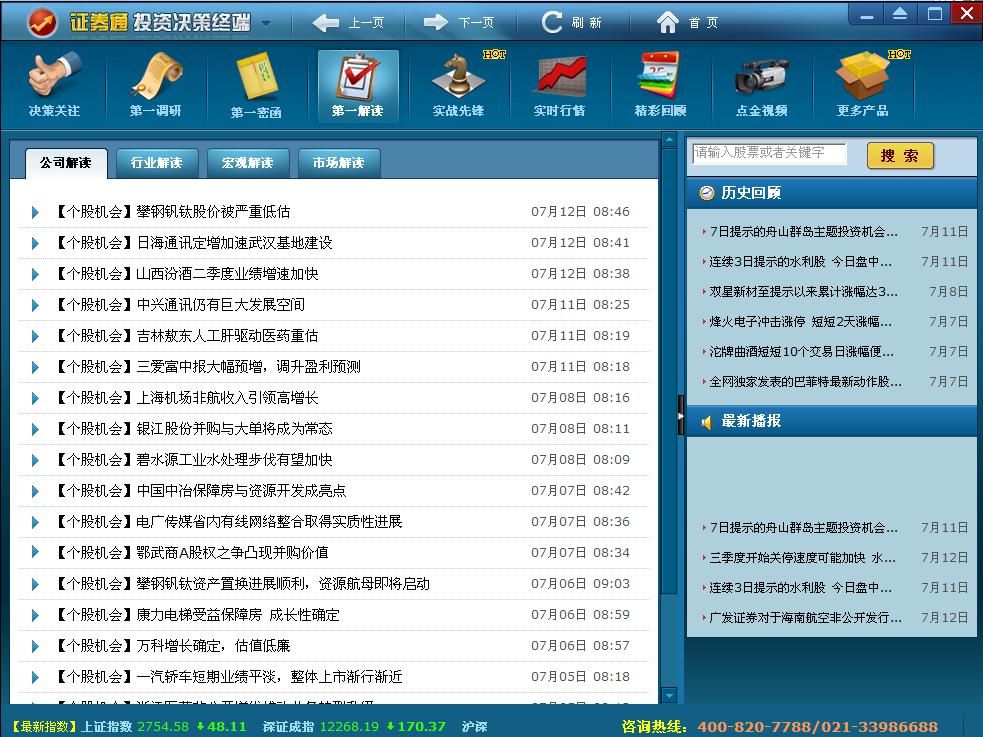The width and height of the screenshot is (983, 737).
Task: Switch to the 市场解读 tab
Action: 339,163
